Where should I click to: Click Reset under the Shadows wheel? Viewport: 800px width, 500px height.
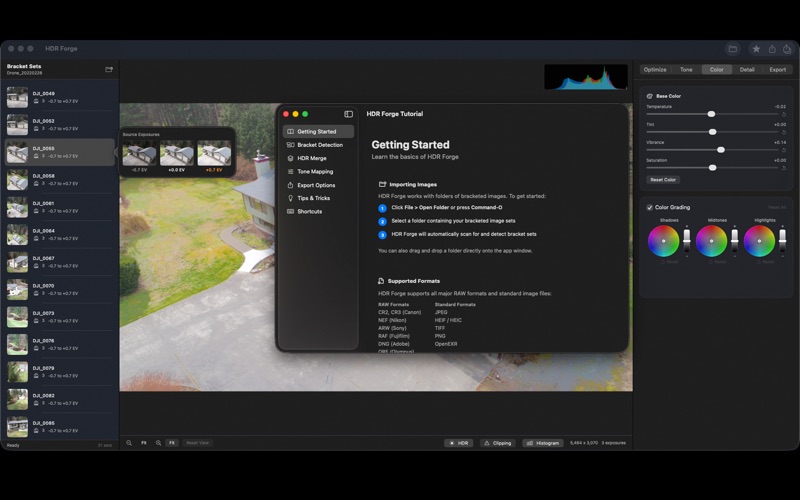669,262
